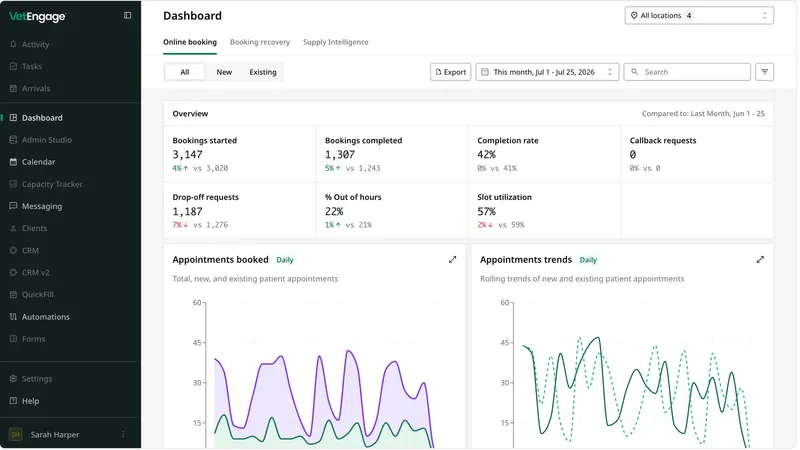Image resolution: width=800 pixels, height=450 pixels.
Task: Click the Callback requests label
Action: pos(663,140)
